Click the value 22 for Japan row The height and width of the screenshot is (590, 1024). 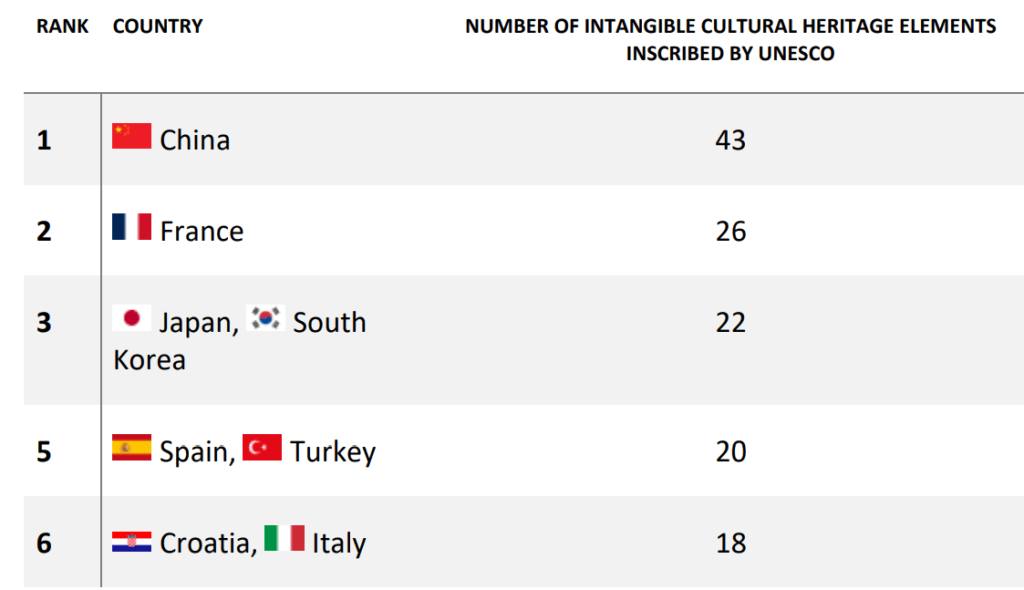tap(730, 322)
